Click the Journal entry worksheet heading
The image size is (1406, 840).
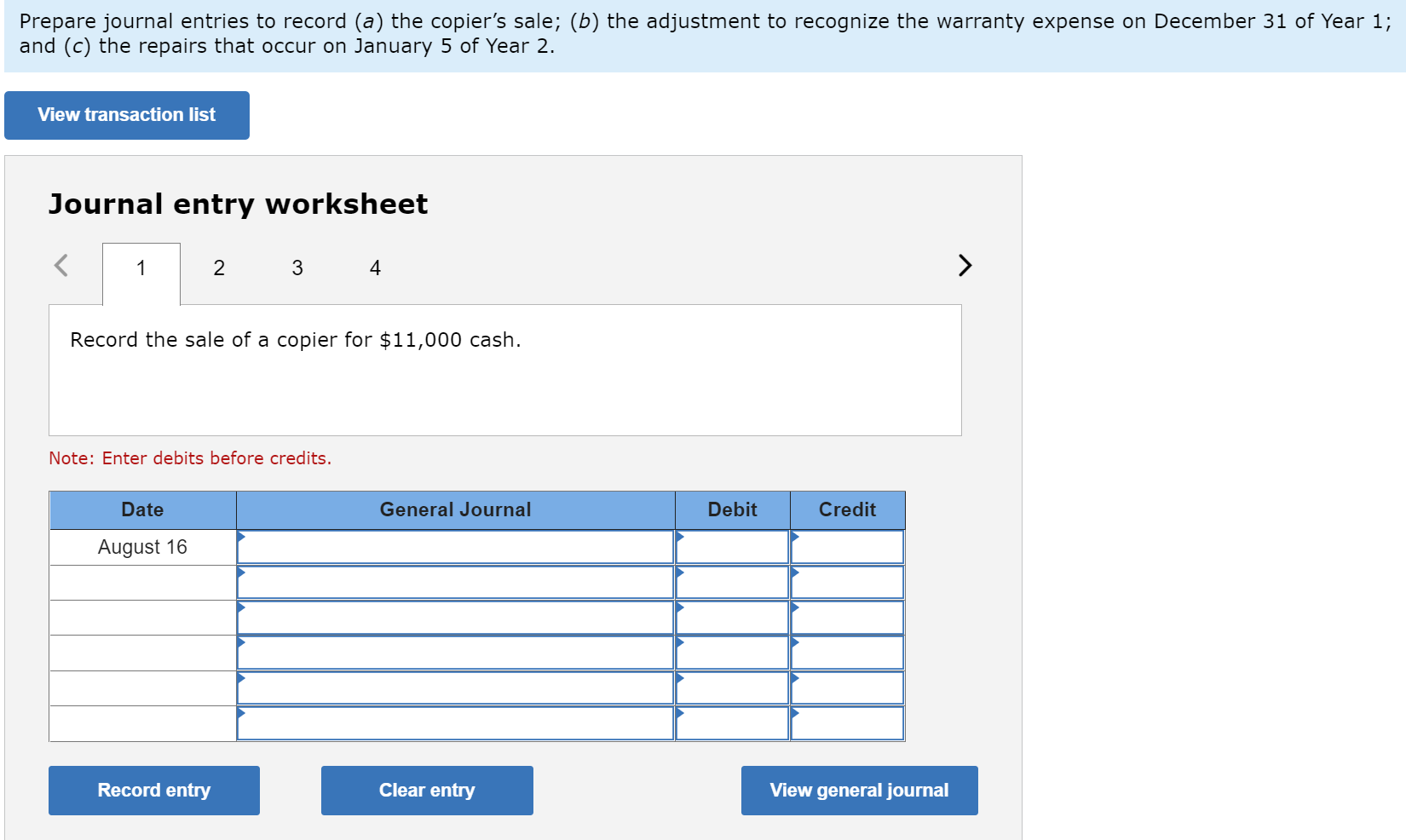pyautogui.click(x=239, y=204)
